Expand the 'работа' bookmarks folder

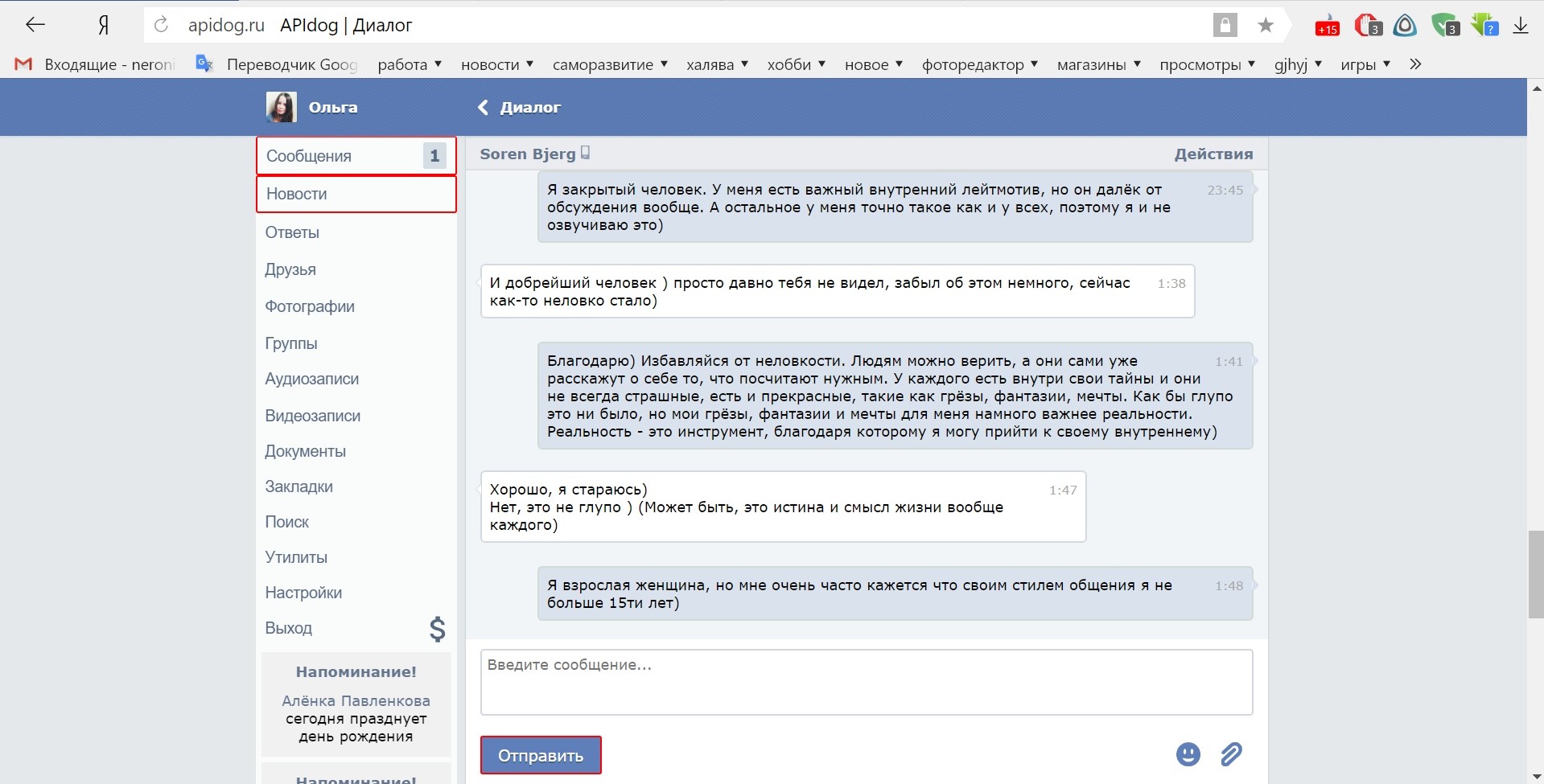(x=410, y=64)
